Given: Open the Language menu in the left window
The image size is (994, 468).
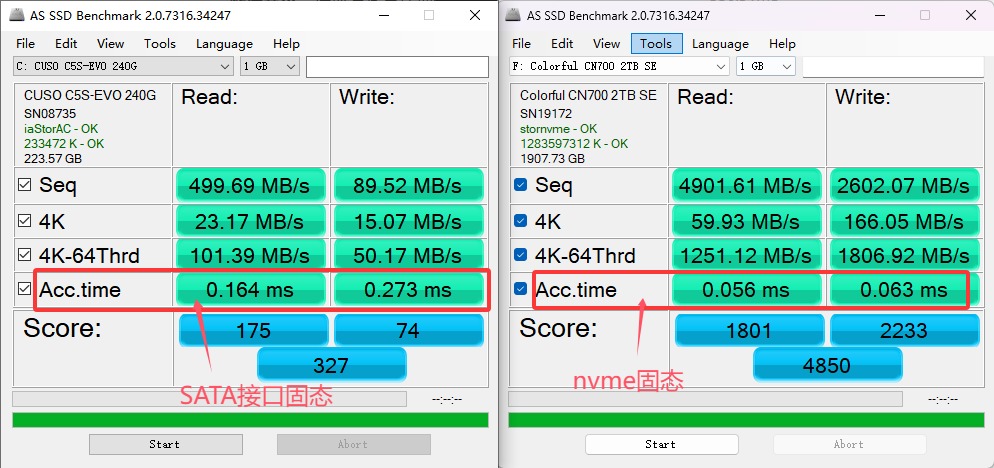Looking at the screenshot, I should [x=224, y=44].
